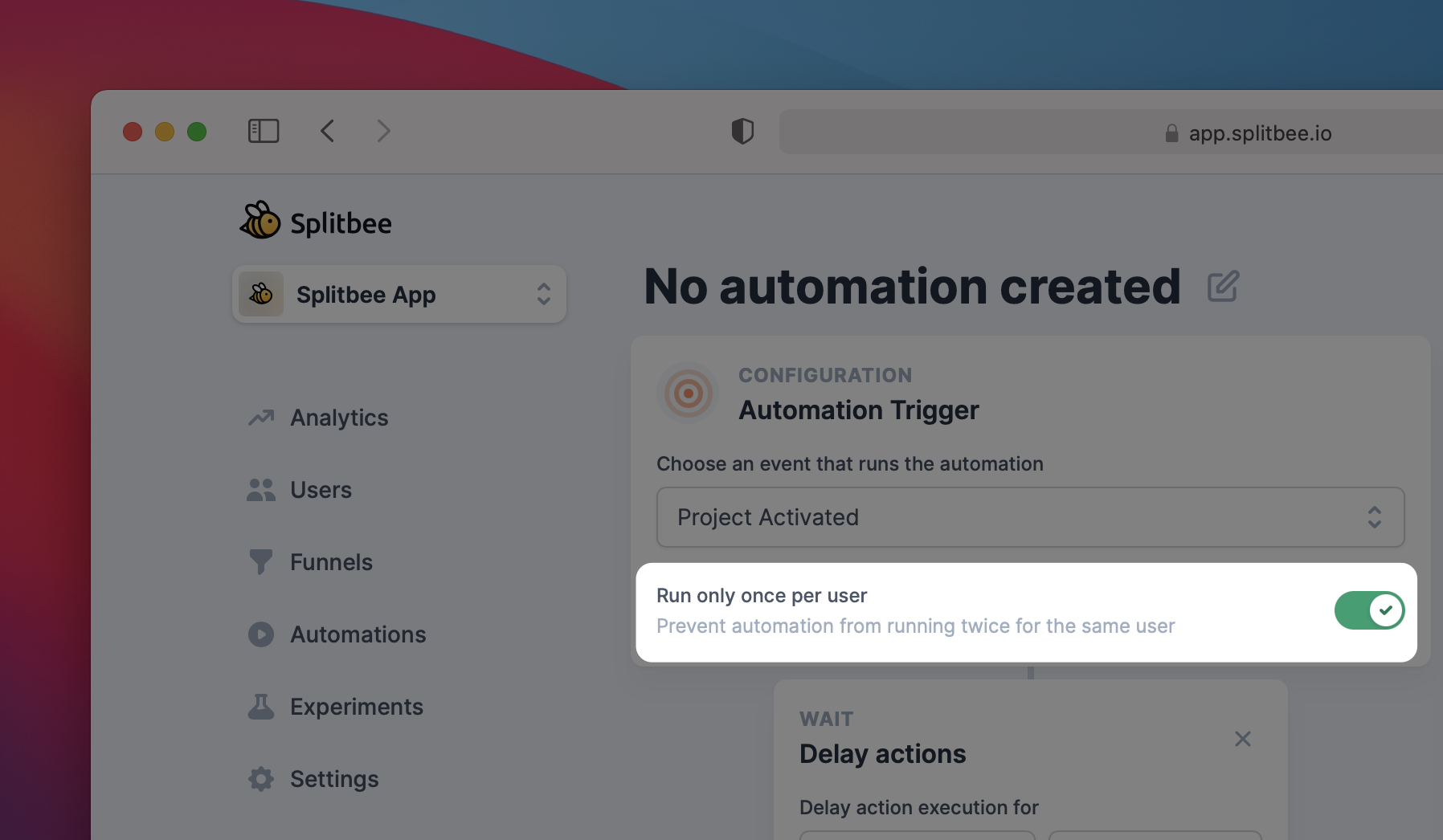
Task: Click the Automation Trigger target icon
Action: point(688,393)
